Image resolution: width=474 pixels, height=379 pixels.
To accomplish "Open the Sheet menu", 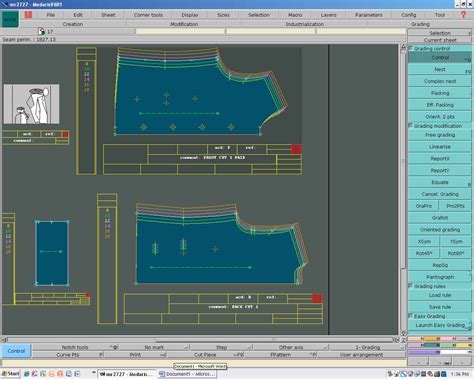I will [x=108, y=15].
